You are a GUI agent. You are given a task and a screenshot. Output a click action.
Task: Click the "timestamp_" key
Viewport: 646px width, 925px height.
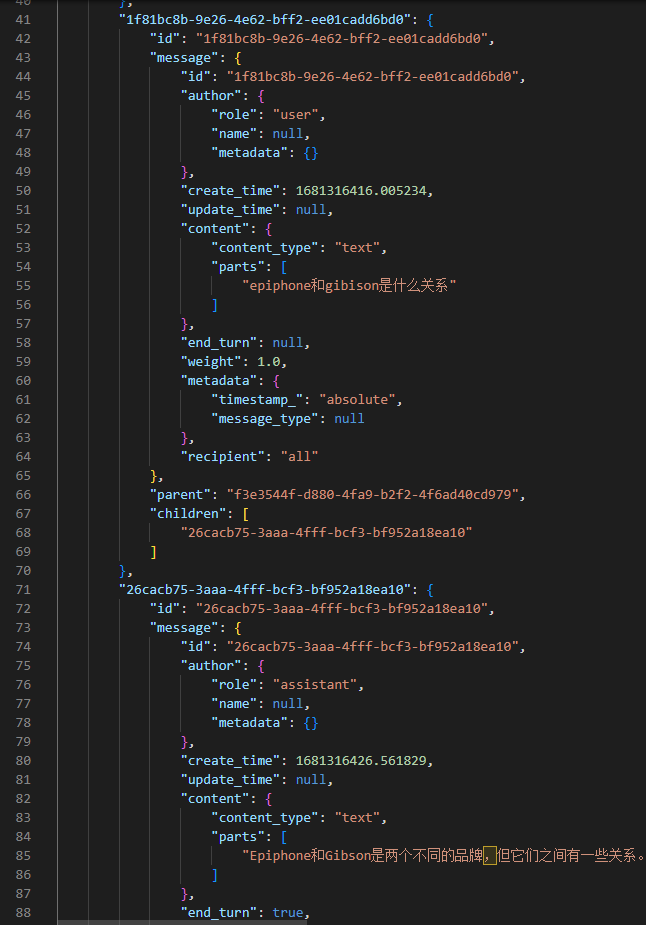click(260, 400)
